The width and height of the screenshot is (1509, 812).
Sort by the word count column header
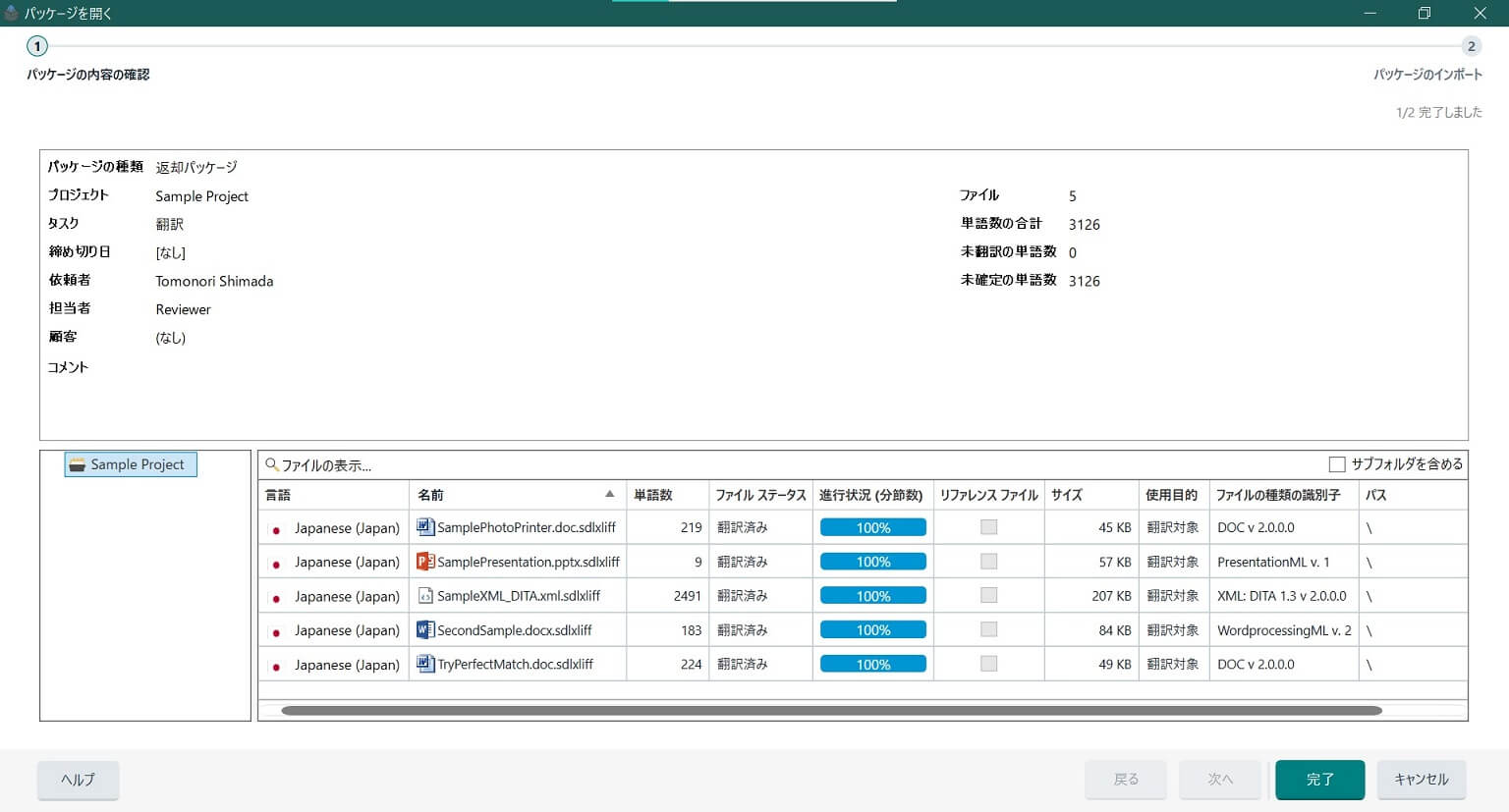coord(653,495)
